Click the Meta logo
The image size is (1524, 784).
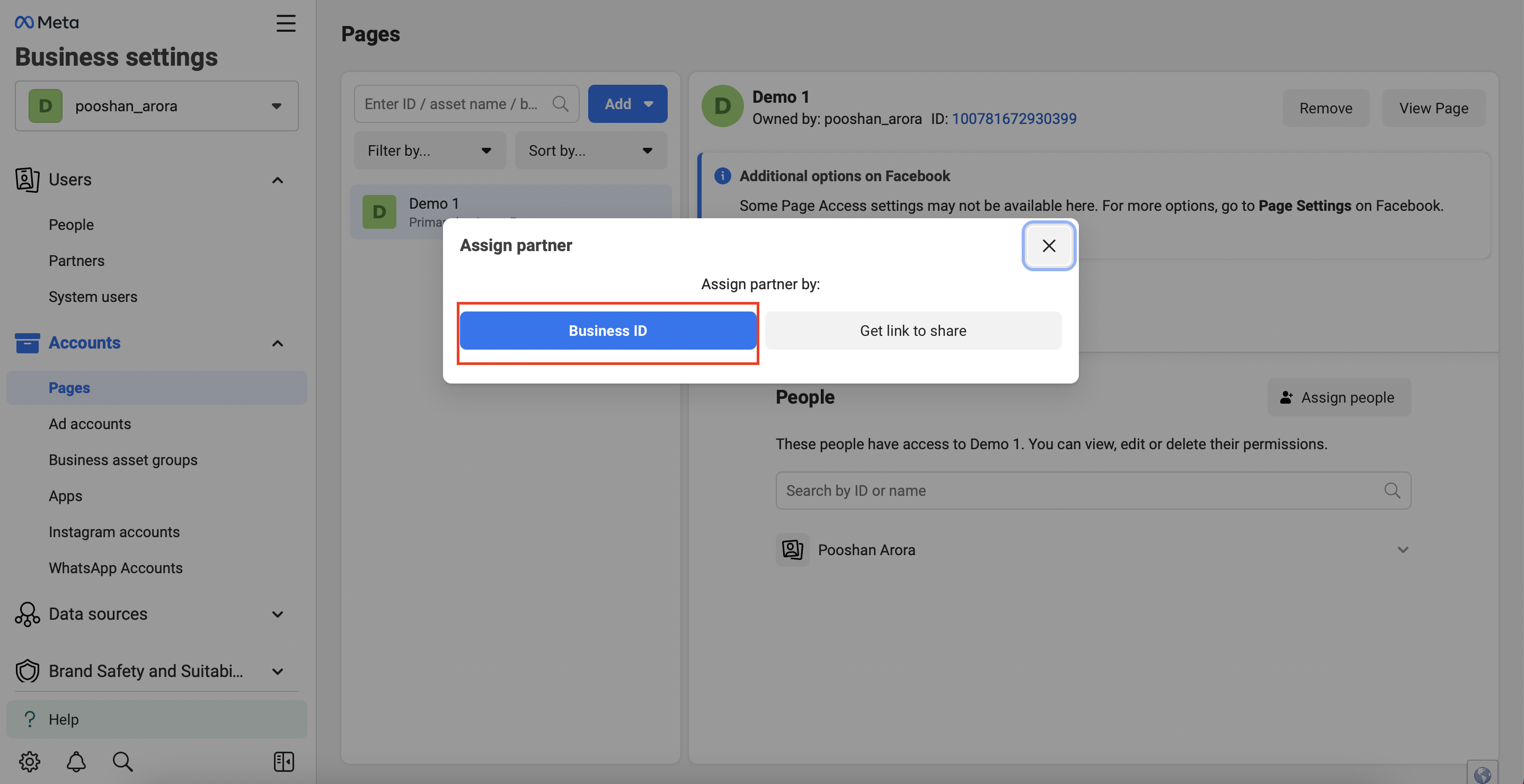[47, 22]
